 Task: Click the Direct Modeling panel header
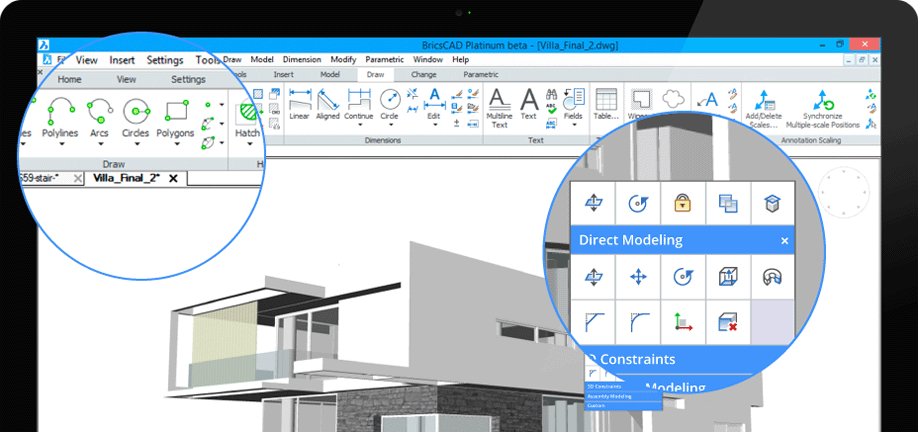point(682,240)
